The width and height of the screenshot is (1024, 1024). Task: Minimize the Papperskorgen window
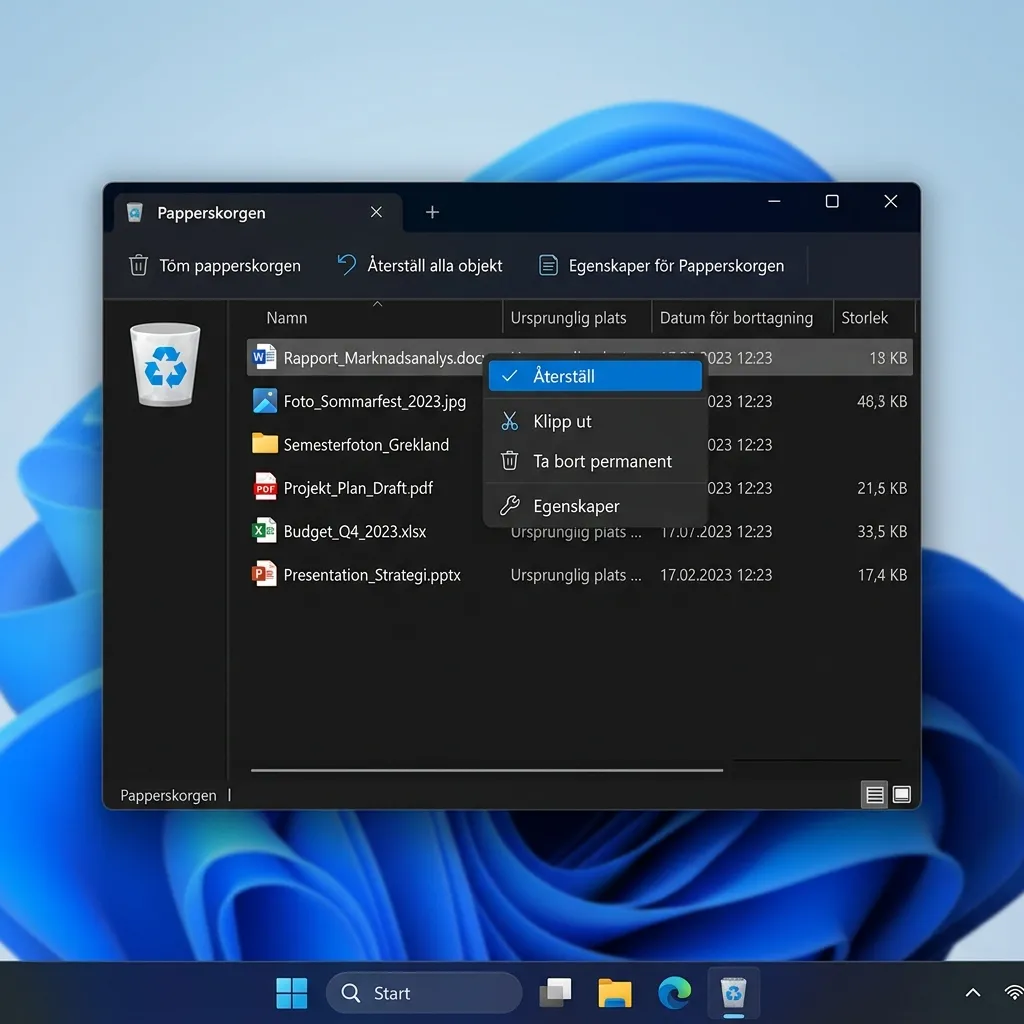click(774, 201)
